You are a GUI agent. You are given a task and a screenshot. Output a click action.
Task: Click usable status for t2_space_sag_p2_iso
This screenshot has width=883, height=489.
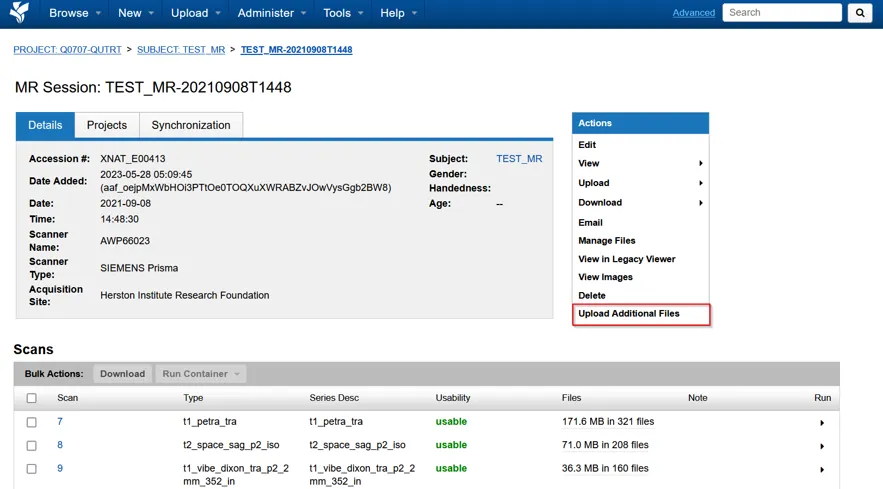tap(451, 445)
